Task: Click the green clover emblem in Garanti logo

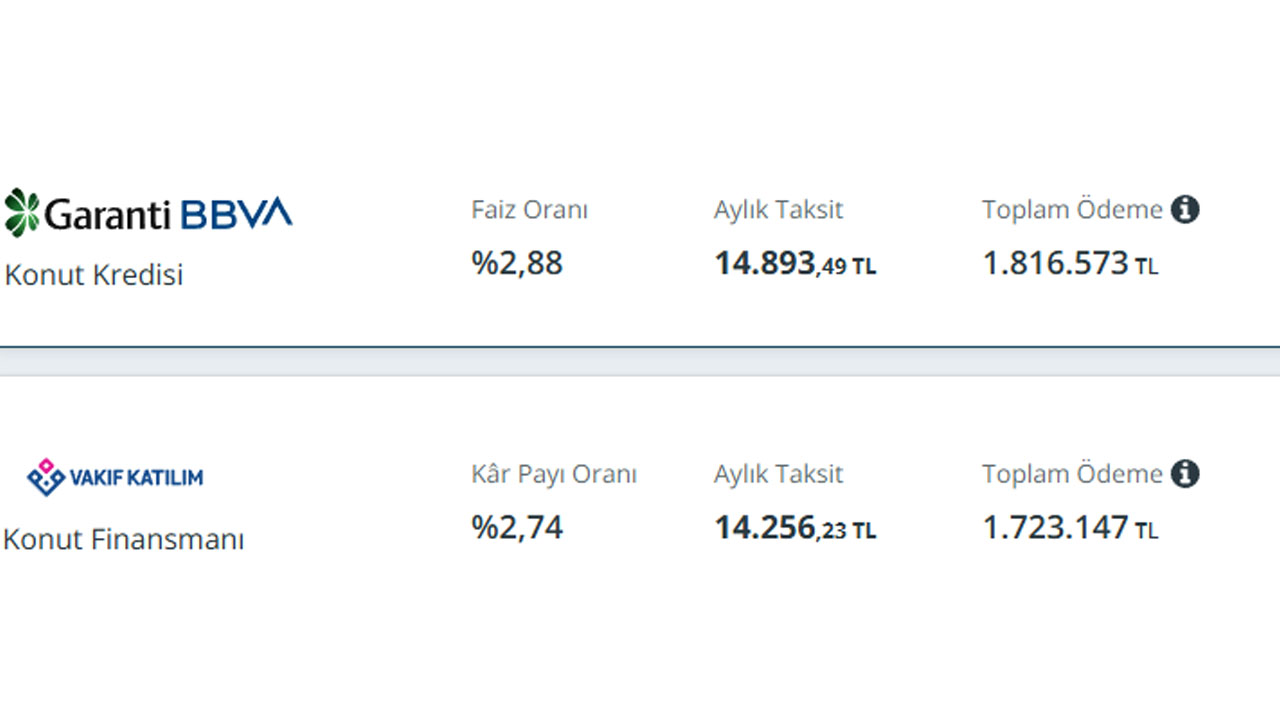Action: (x=22, y=212)
